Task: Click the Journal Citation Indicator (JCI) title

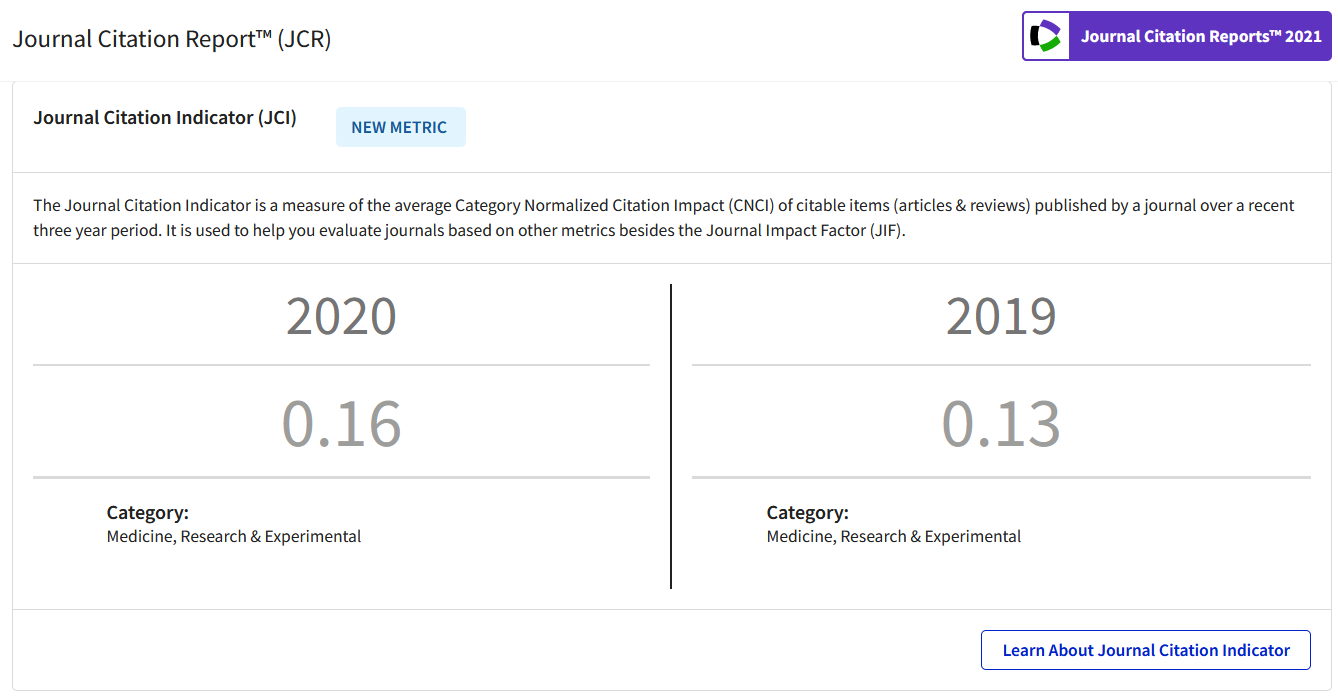Action: coord(165,117)
